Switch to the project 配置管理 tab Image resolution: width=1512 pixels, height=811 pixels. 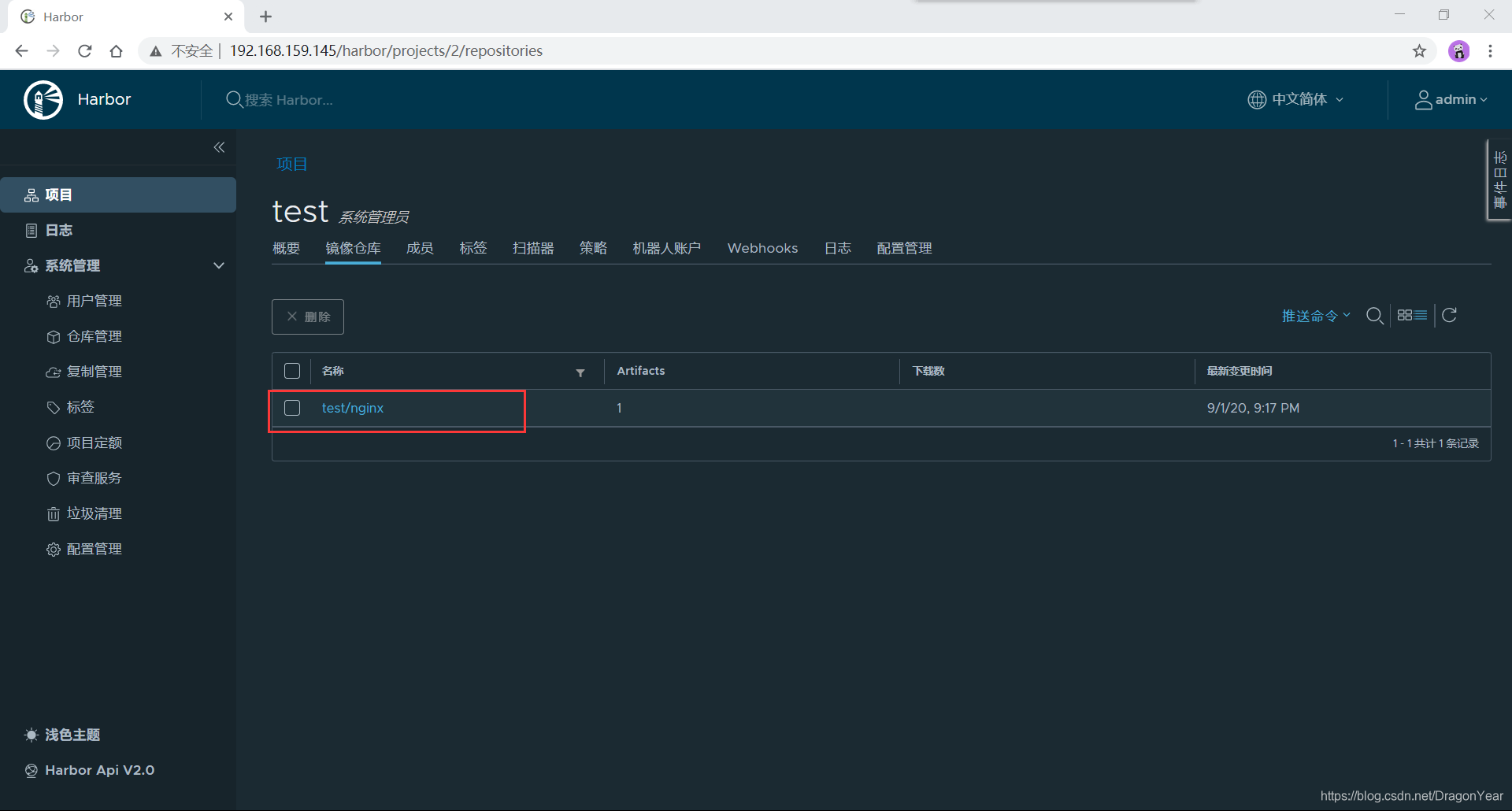click(904, 248)
